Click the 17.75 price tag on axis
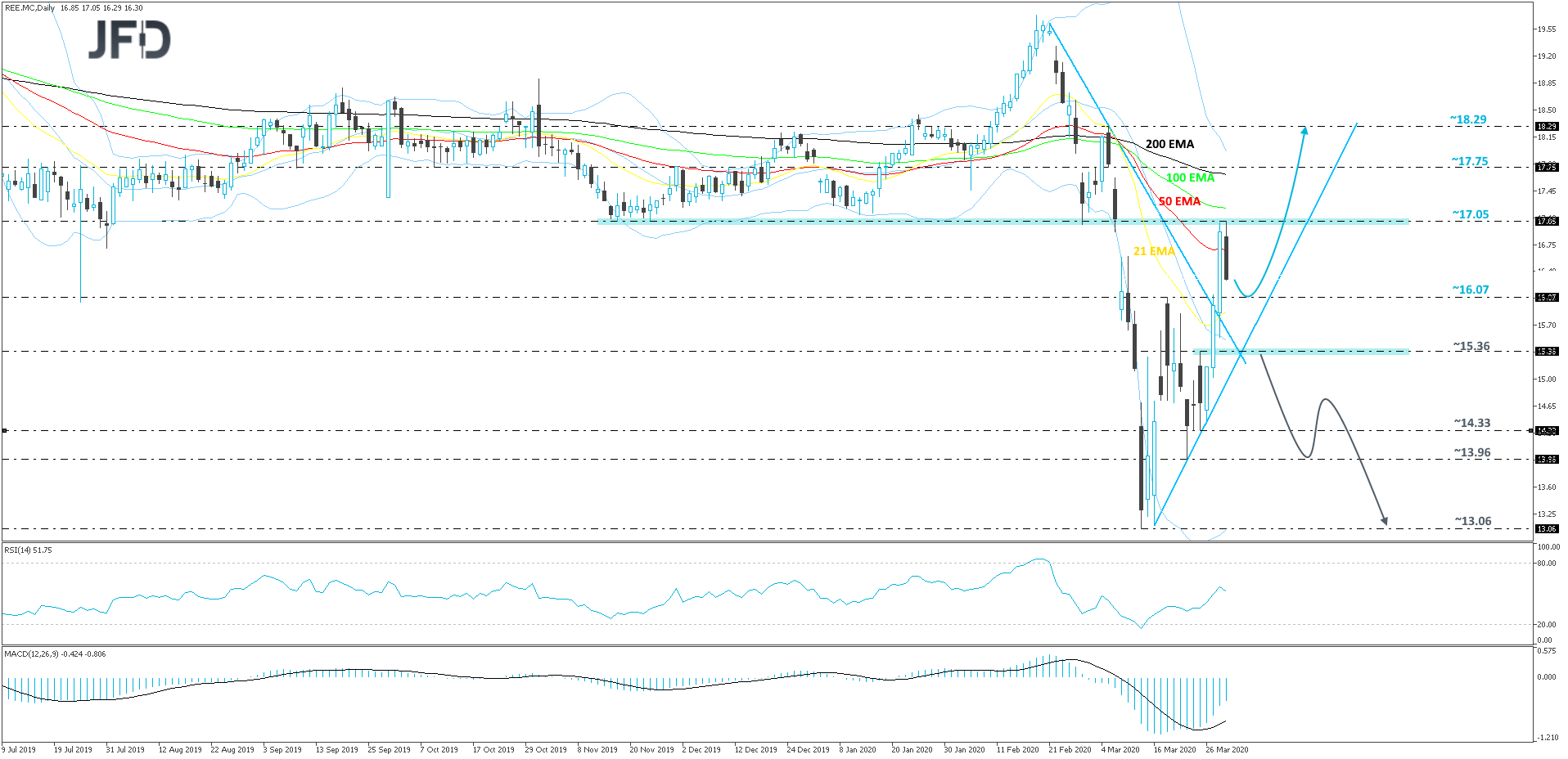Viewport: 1568px width, 759px height. (1546, 167)
